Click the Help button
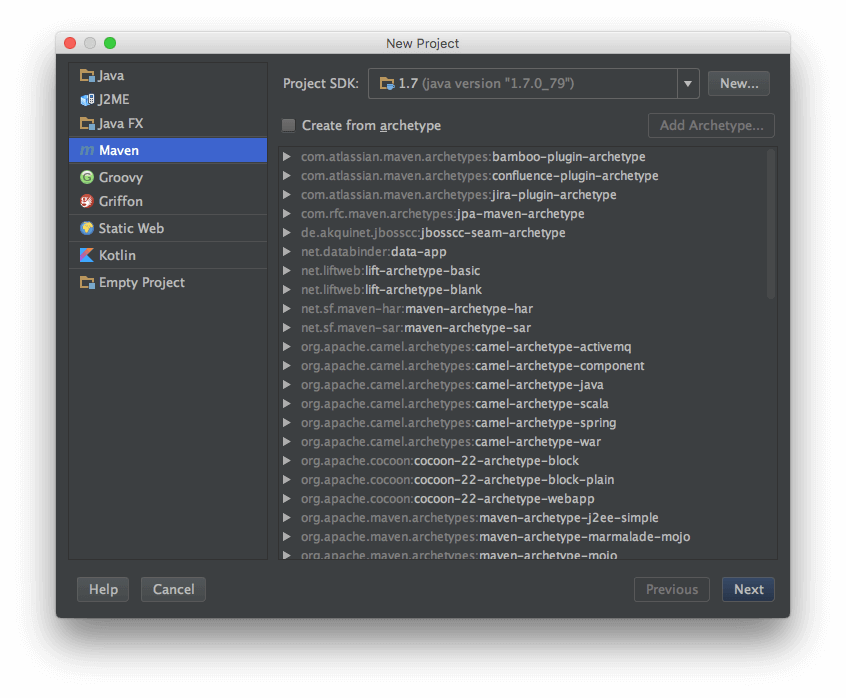 103,589
